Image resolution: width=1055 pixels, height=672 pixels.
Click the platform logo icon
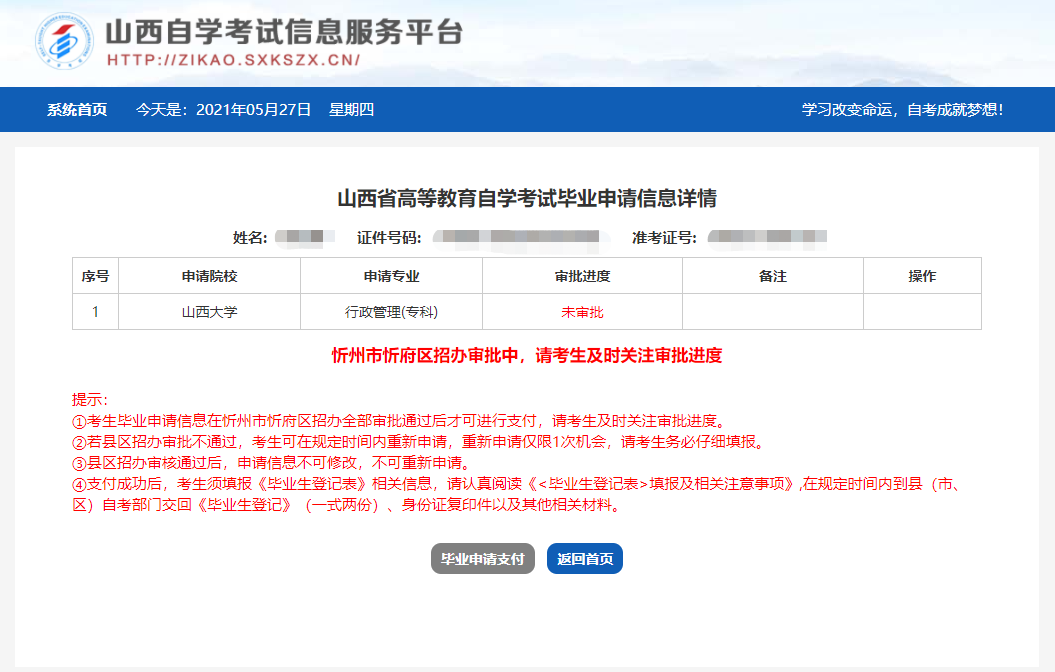[62, 41]
